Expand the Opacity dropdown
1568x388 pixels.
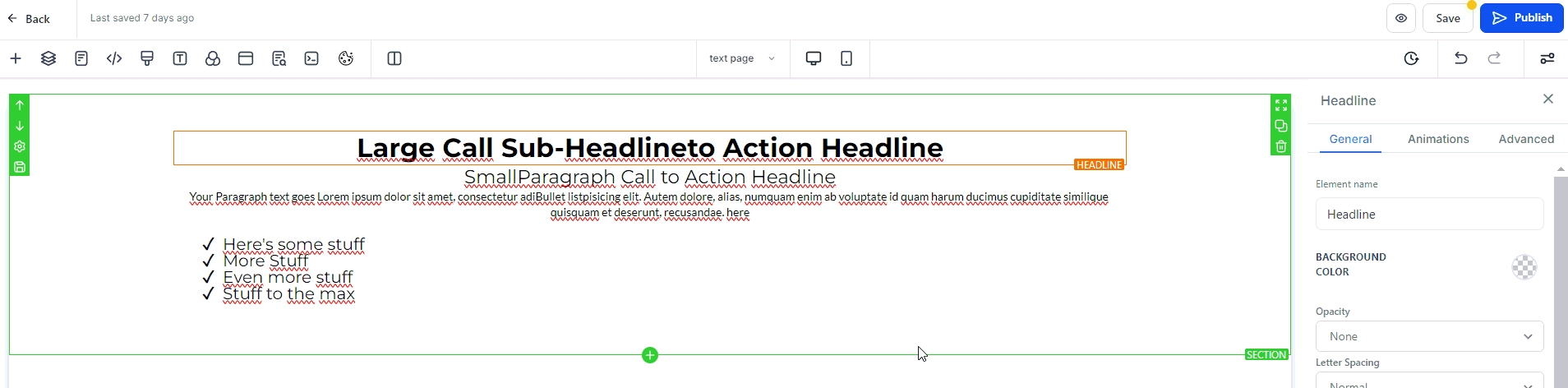pyautogui.click(x=1429, y=336)
